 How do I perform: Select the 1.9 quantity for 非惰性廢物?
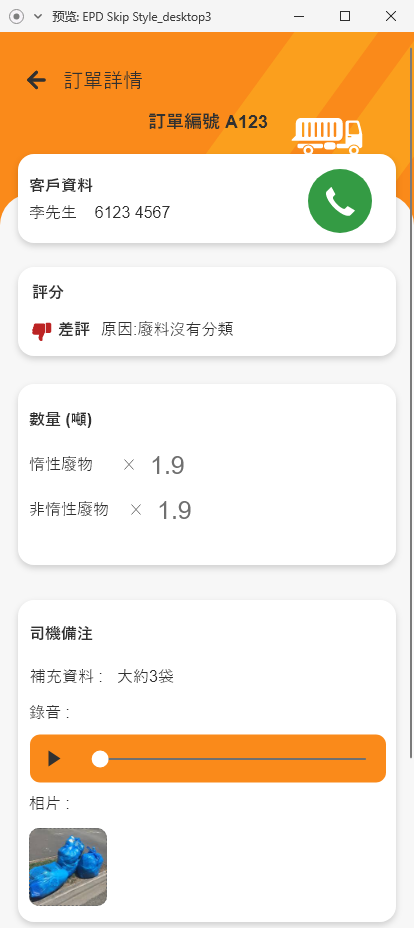point(174,510)
